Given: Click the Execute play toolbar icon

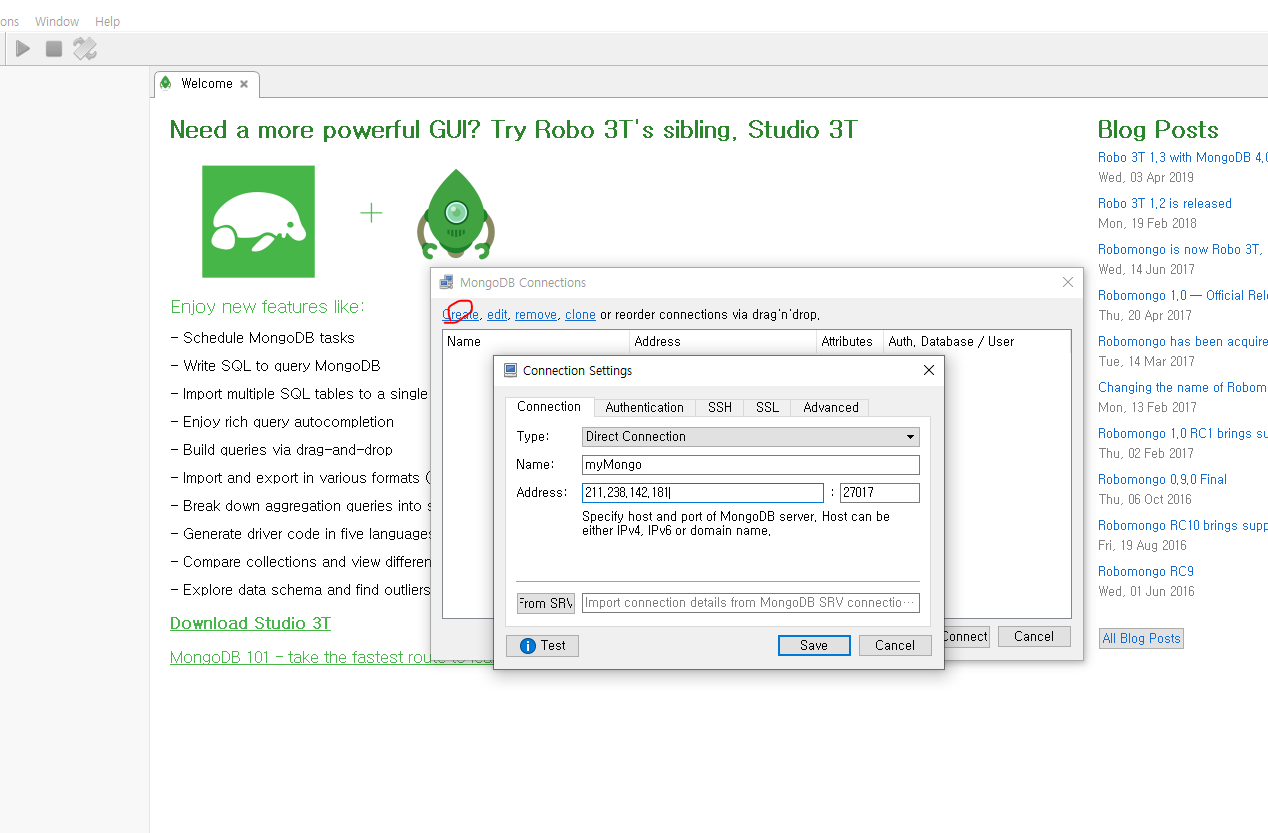Looking at the screenshot, I should tap(23, 48).
